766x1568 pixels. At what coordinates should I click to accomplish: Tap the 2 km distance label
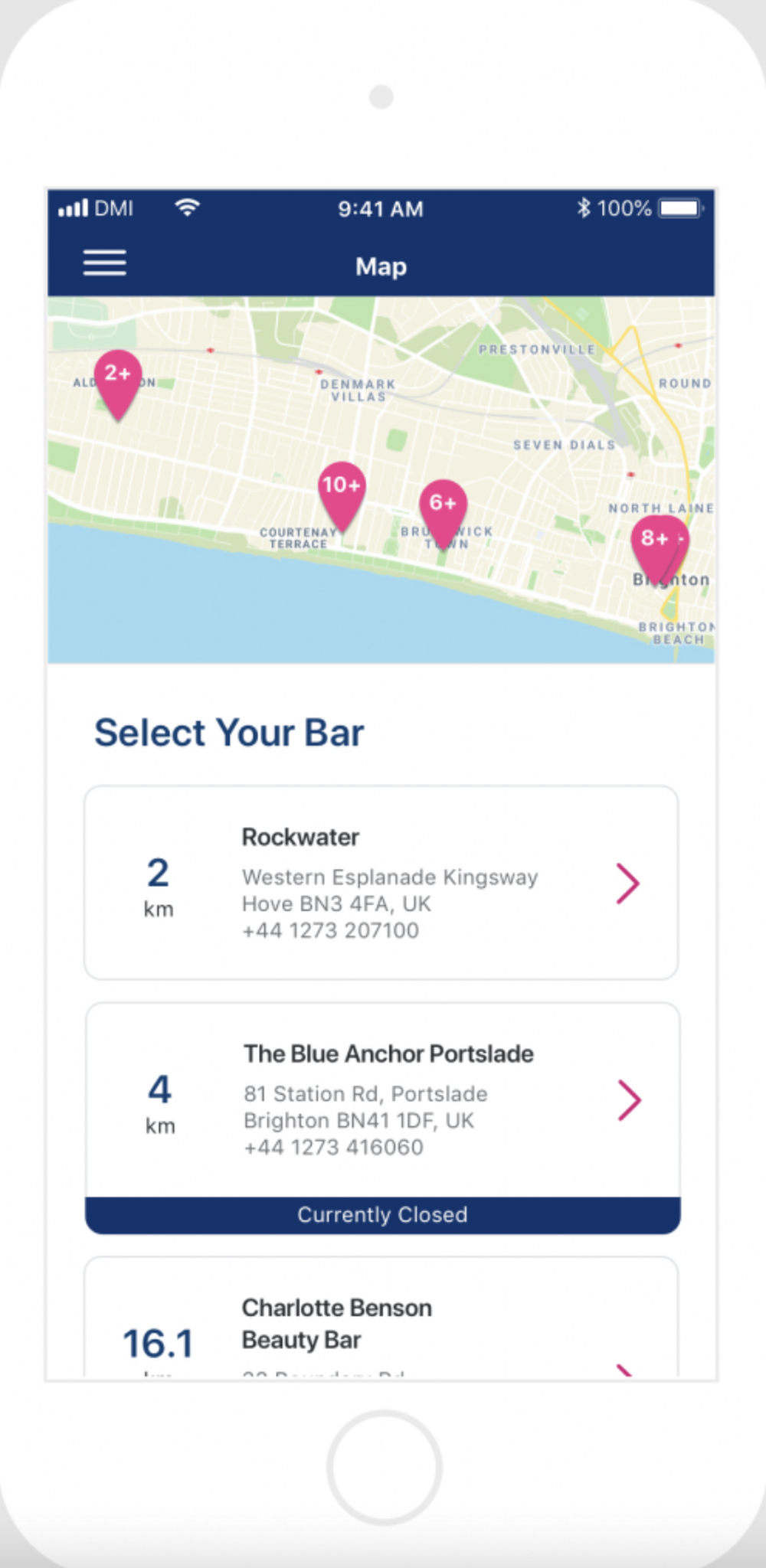[159, 887]
